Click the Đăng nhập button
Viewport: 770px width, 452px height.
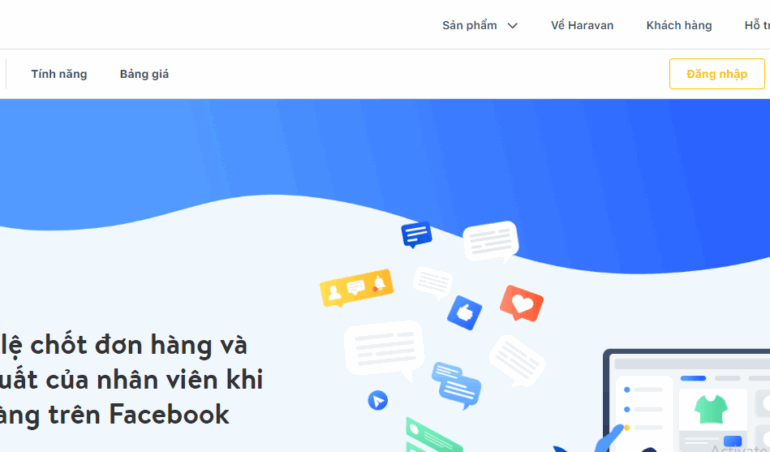coord(717,74)
